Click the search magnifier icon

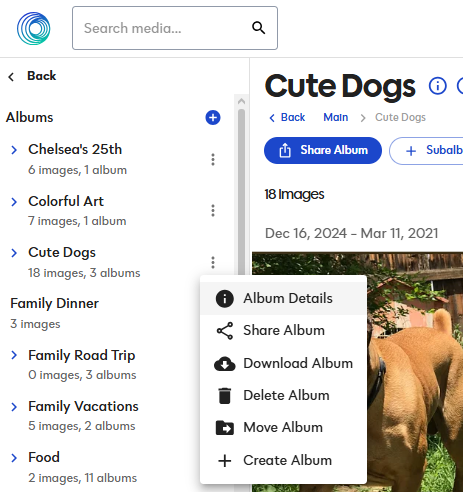(x=258, y=28)
